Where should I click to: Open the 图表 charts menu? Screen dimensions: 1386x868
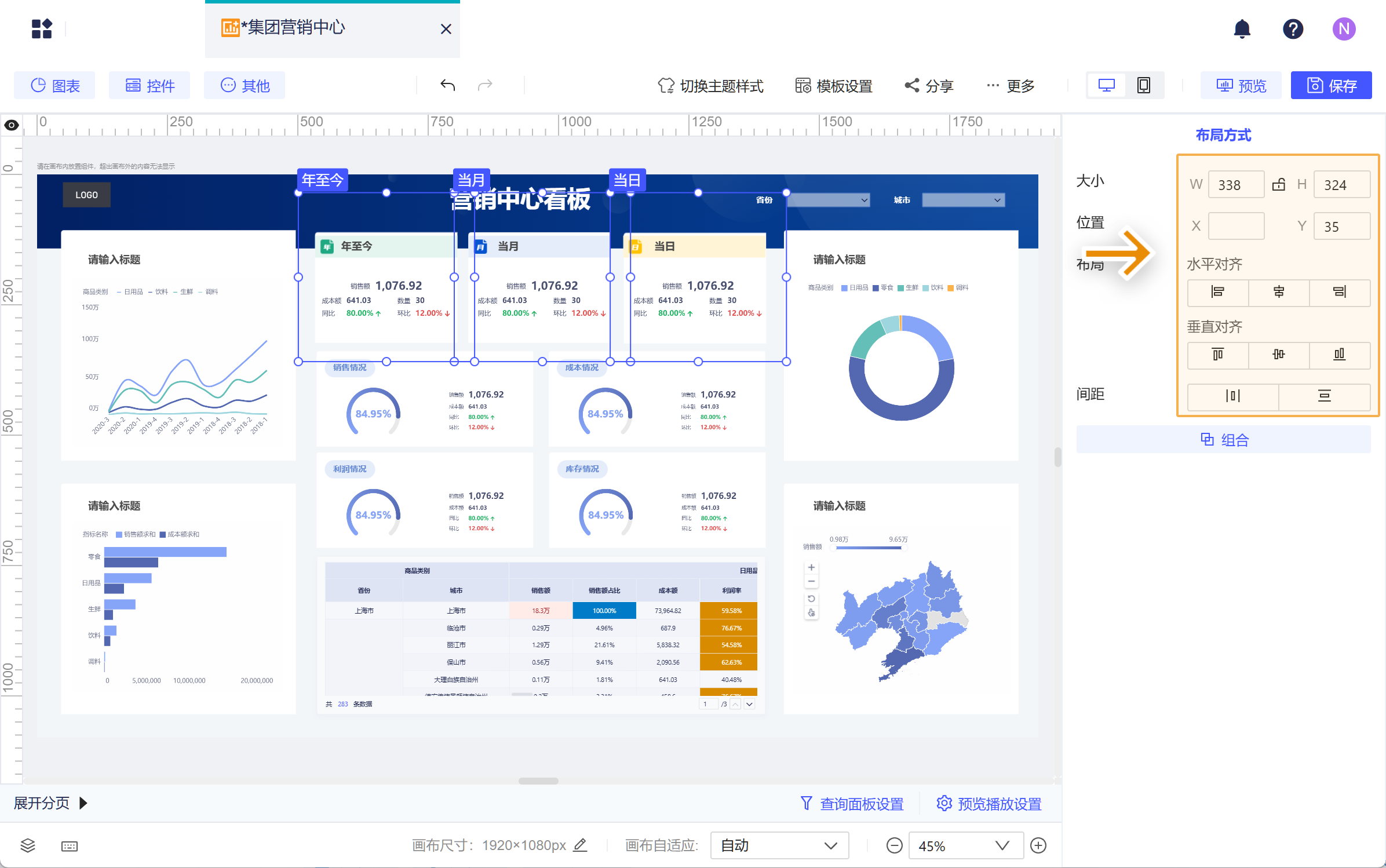pyautogui.click(x=55, y=86)
